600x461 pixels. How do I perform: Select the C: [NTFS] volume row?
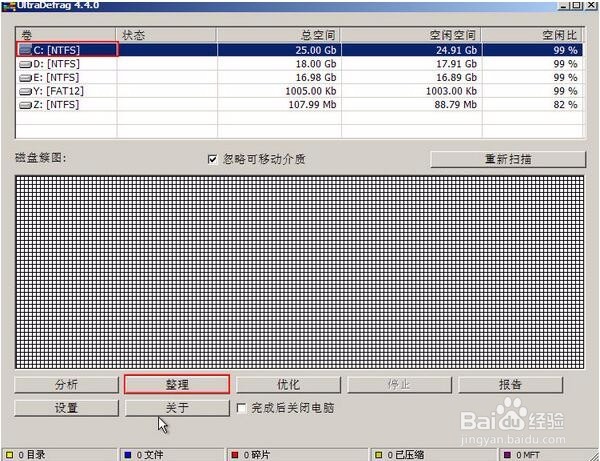[x=299, y=50]
